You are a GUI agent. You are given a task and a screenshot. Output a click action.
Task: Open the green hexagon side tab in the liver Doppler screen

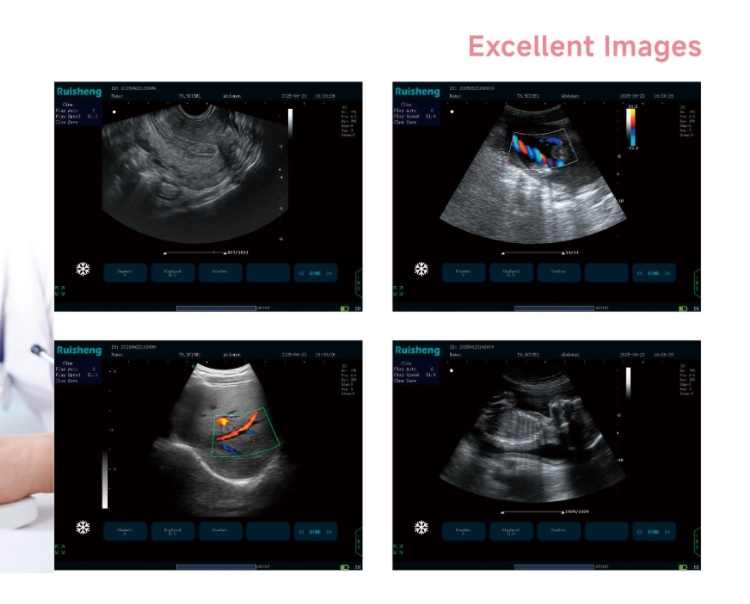(359, 542)
